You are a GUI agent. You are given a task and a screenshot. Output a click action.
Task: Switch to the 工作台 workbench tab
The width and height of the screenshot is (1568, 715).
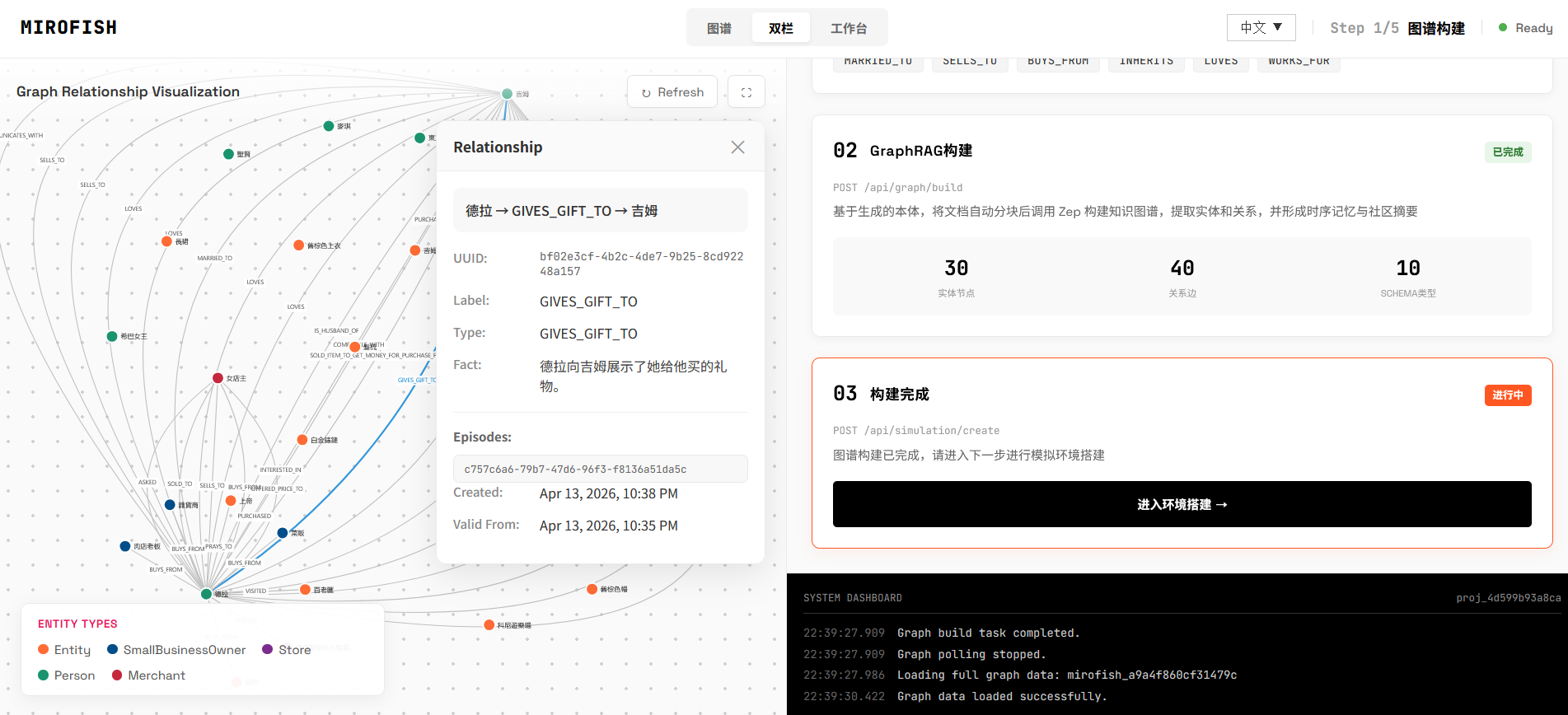coord(848,28)
